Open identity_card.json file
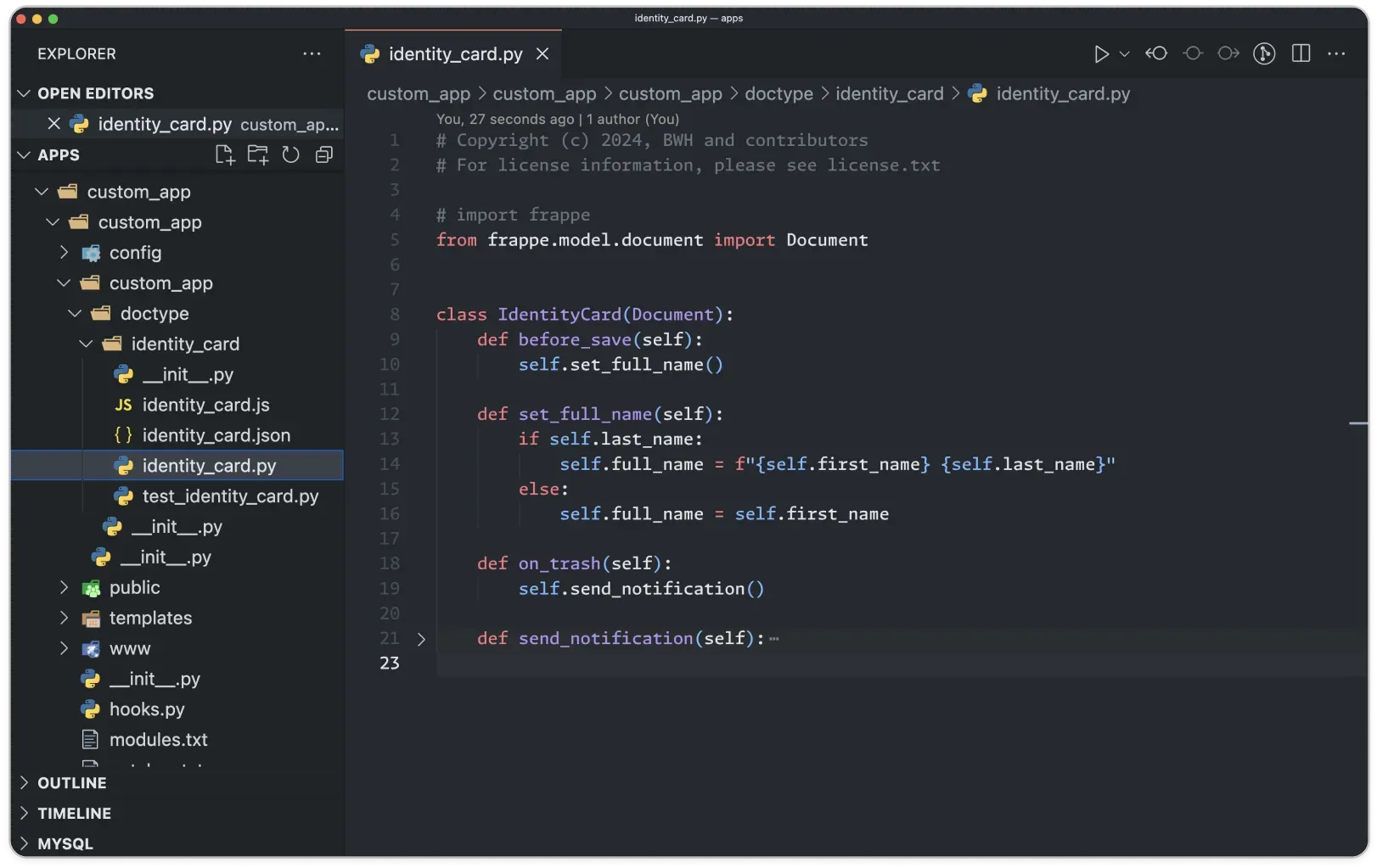 click(216, 435)
